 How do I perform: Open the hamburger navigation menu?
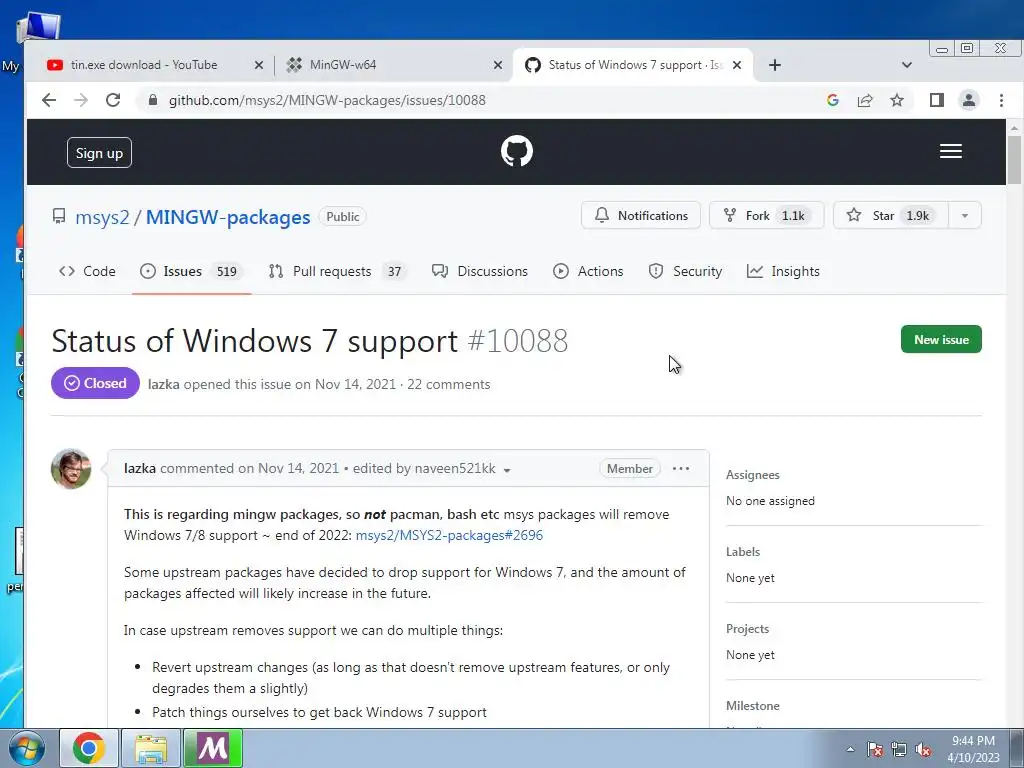950,152
